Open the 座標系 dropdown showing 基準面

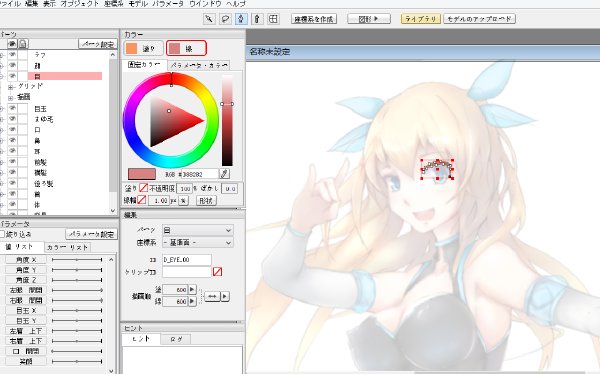coord(197,243)
